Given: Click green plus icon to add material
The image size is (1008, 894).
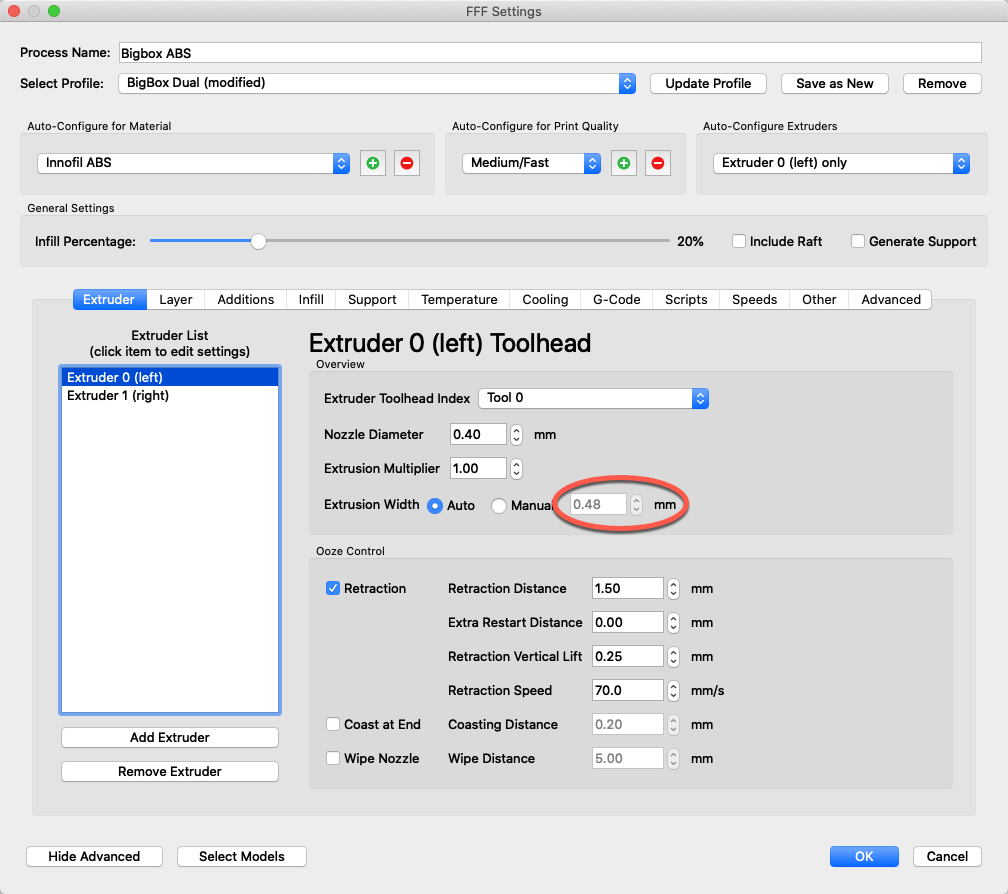Looking at the screenshot, I should coord(373,163).
